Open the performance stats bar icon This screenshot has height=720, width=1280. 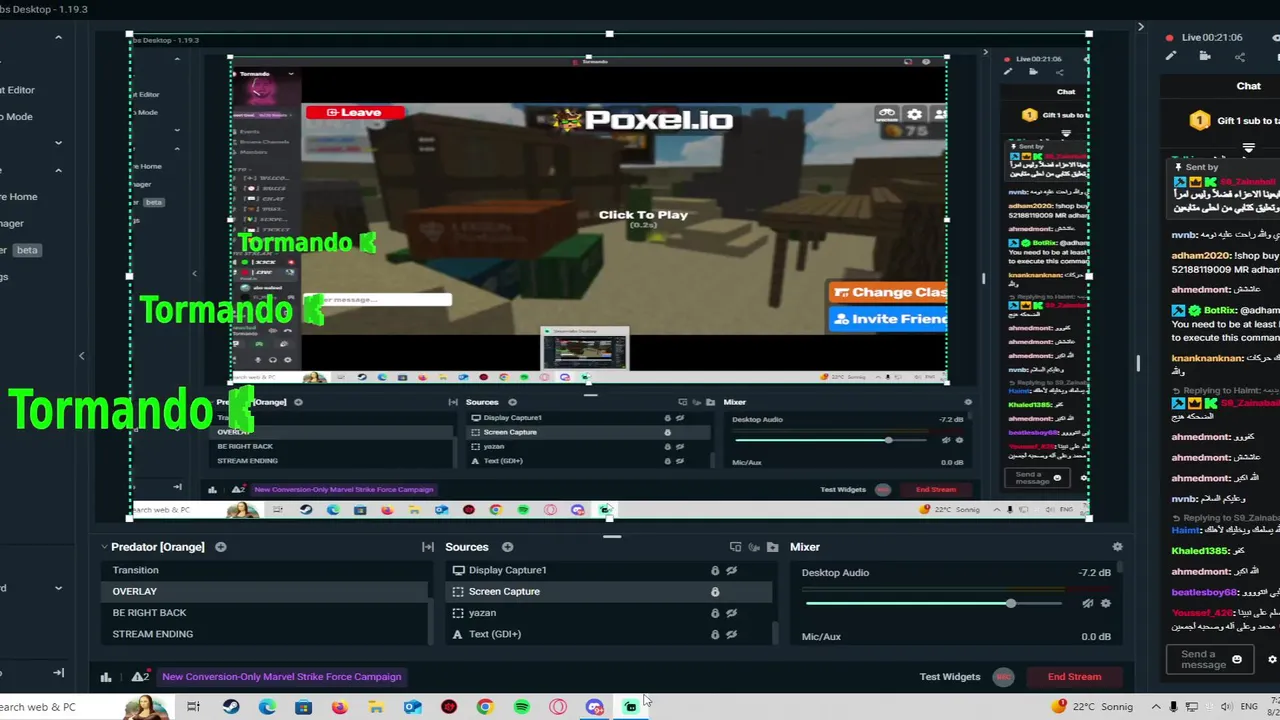click(106, 677)
